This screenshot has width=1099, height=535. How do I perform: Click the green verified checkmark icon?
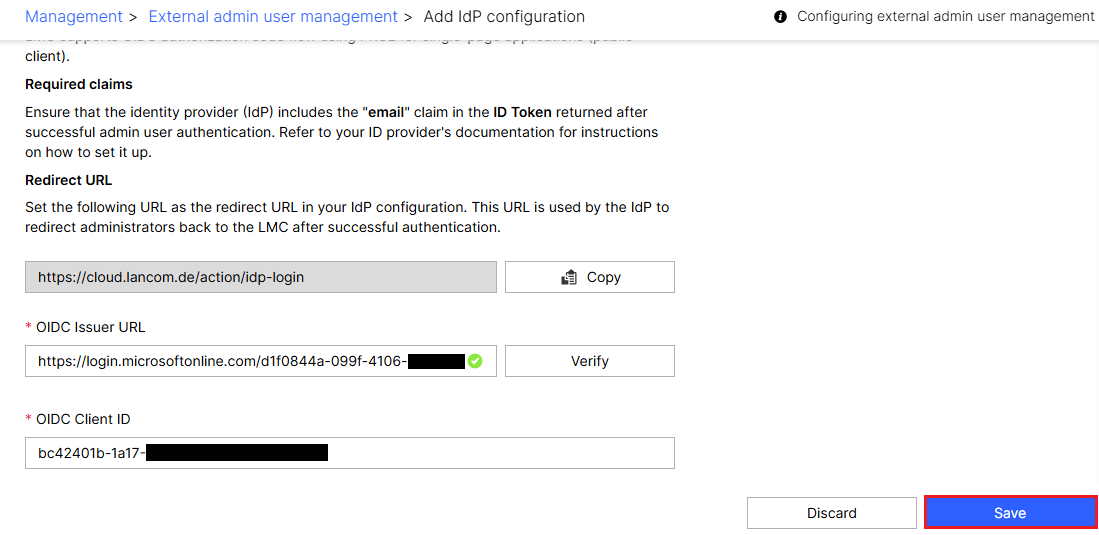475,361
